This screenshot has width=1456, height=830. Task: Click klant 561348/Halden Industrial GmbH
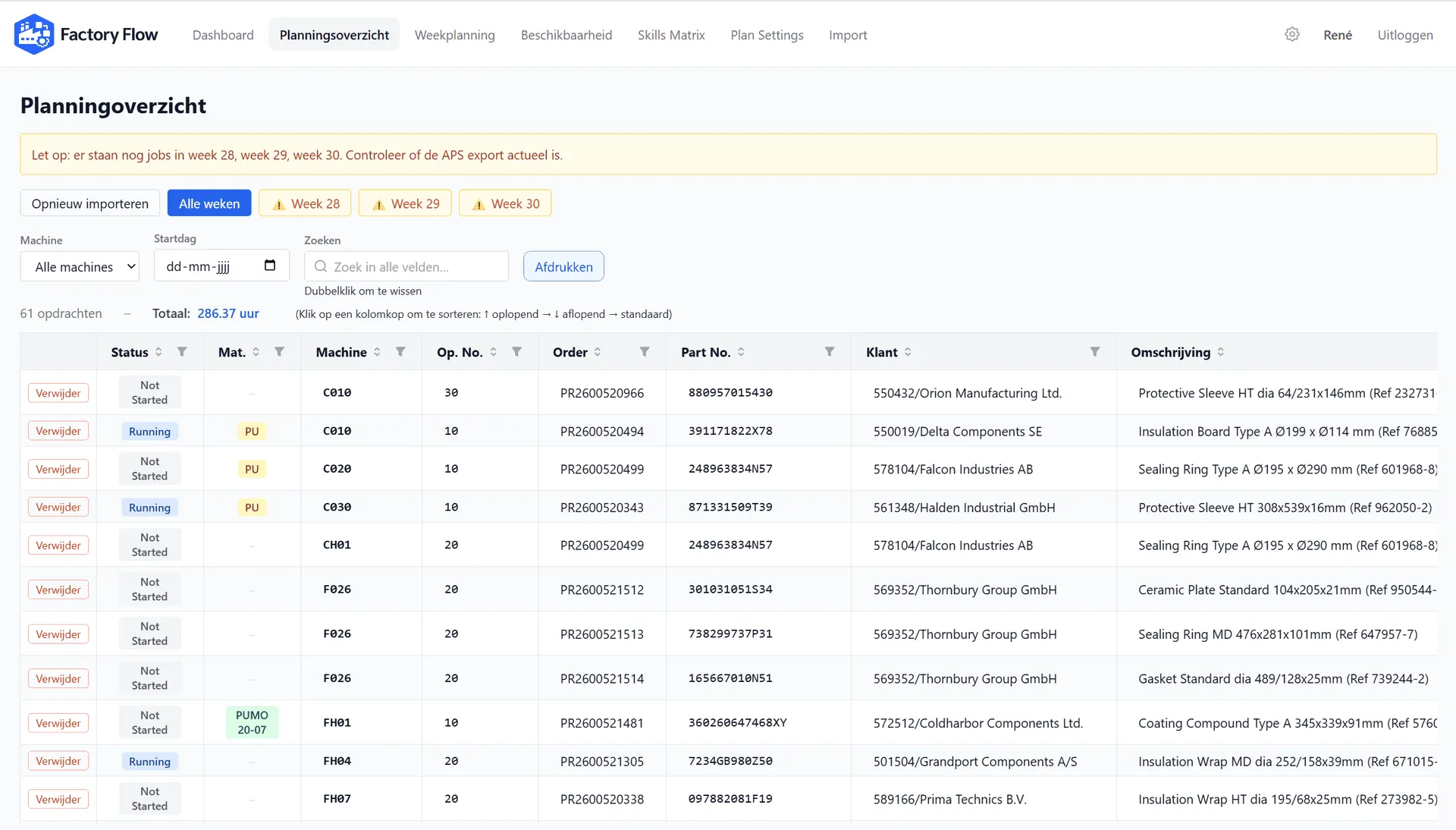(964, 508)
